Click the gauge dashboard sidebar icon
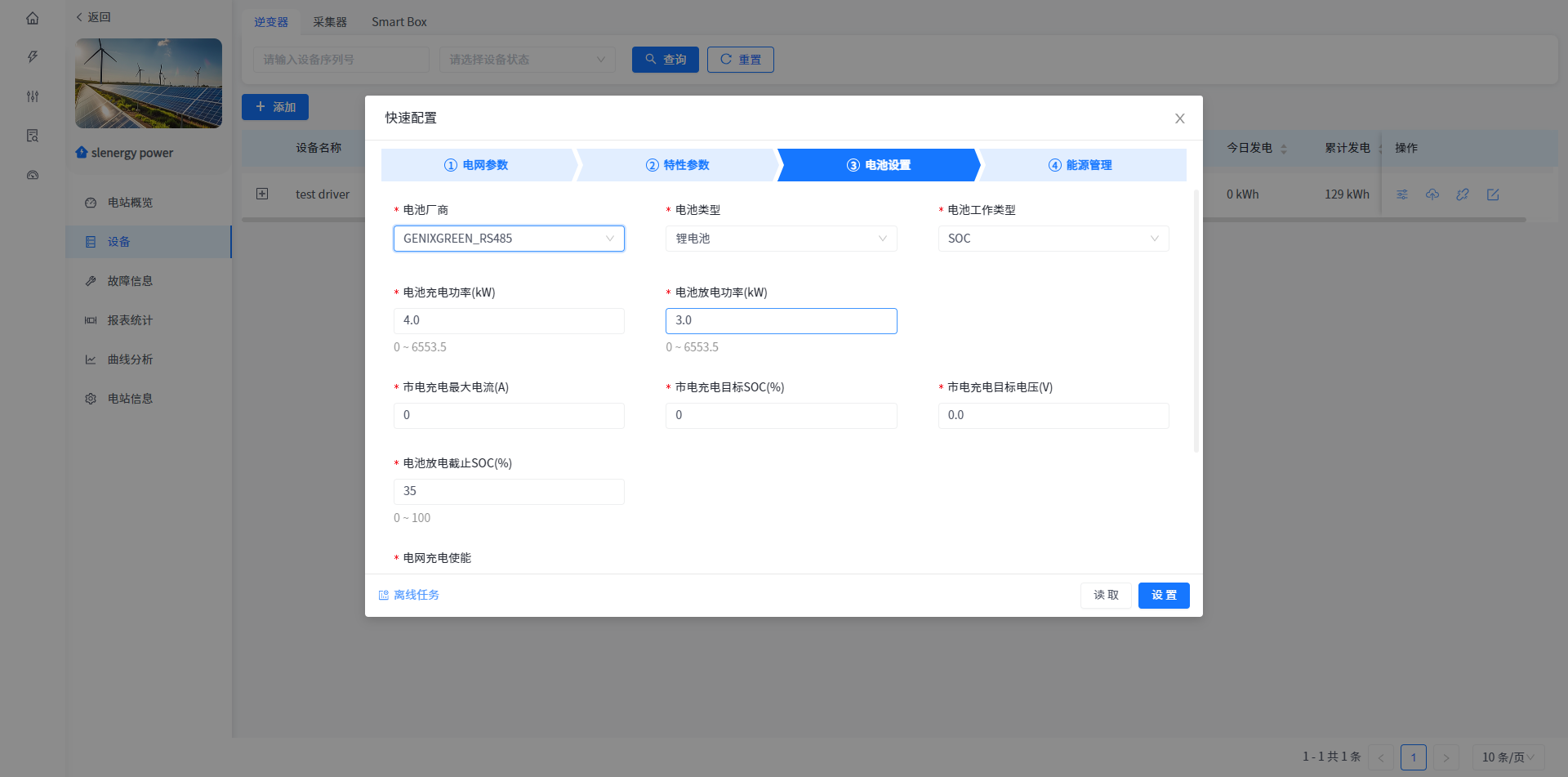The width and height of the screenshot is (1568, 777). pos(33,175)
